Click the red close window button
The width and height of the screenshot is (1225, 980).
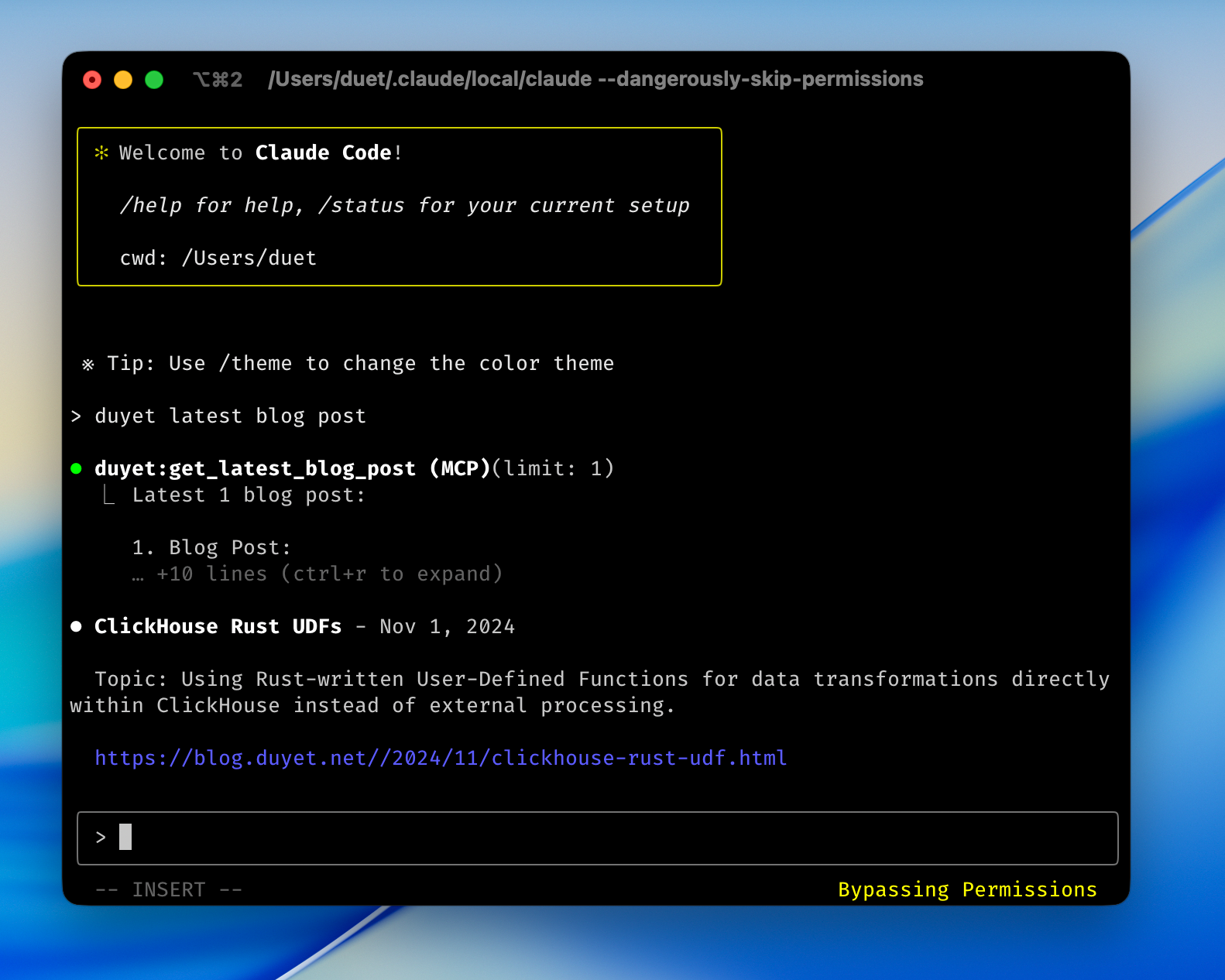tap(92, 80)
